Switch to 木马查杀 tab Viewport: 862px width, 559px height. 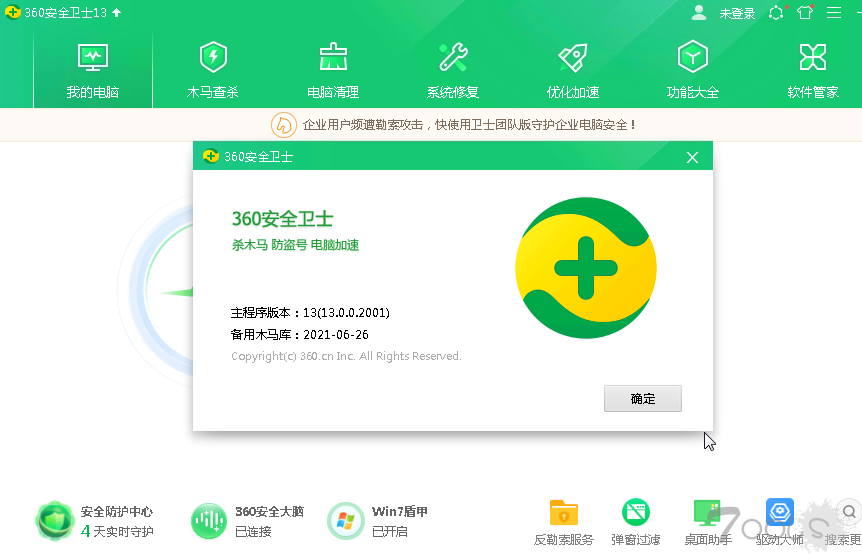click(213, 69)
